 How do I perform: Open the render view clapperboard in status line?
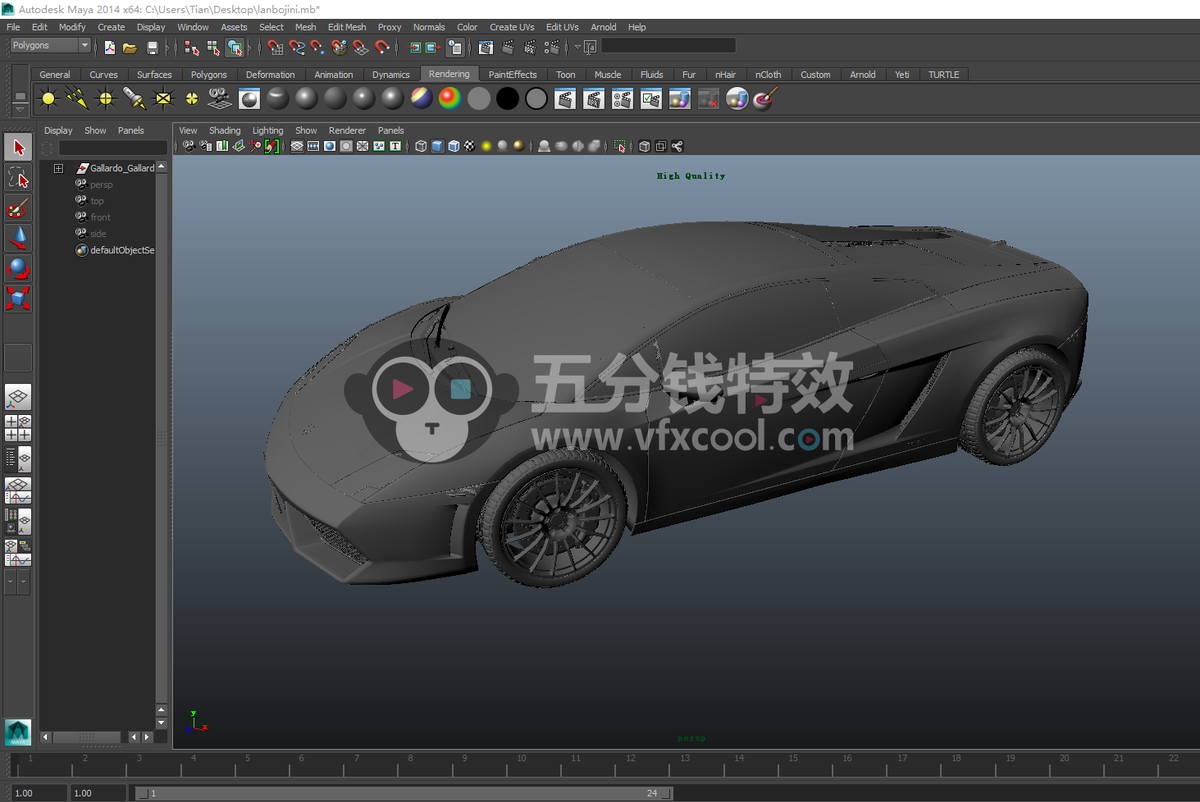coord(486,47)
